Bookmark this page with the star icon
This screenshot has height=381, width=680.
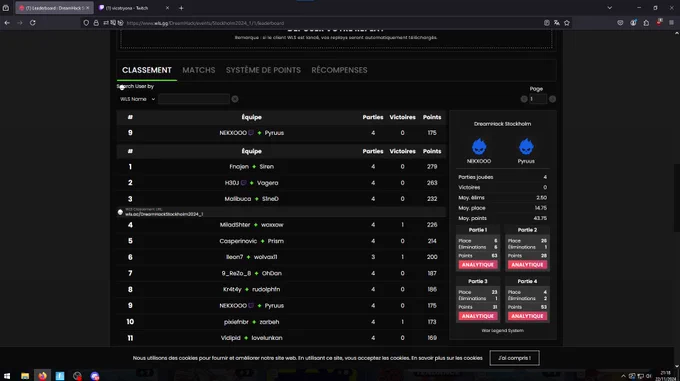tap(567, 23)
